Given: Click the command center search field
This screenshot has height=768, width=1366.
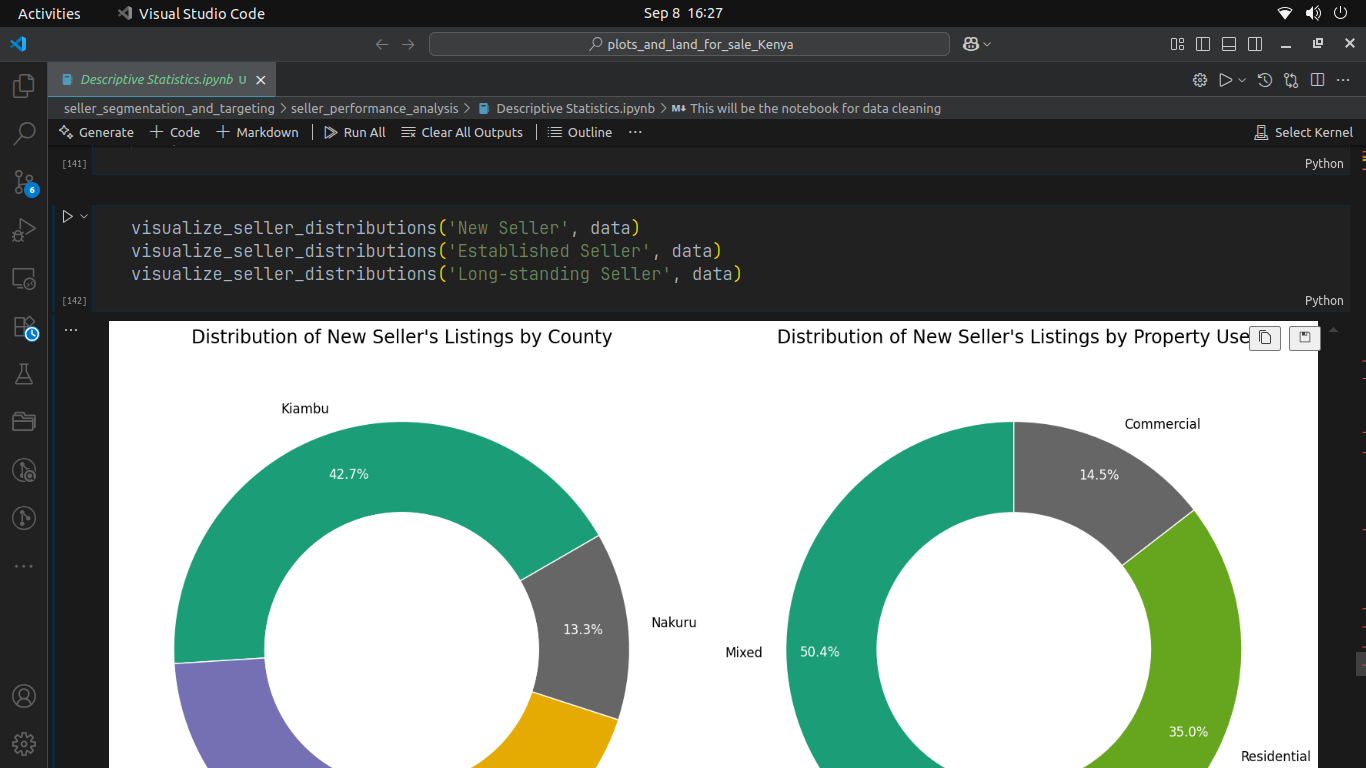Looking at the screenshot, I should point(689,44).
